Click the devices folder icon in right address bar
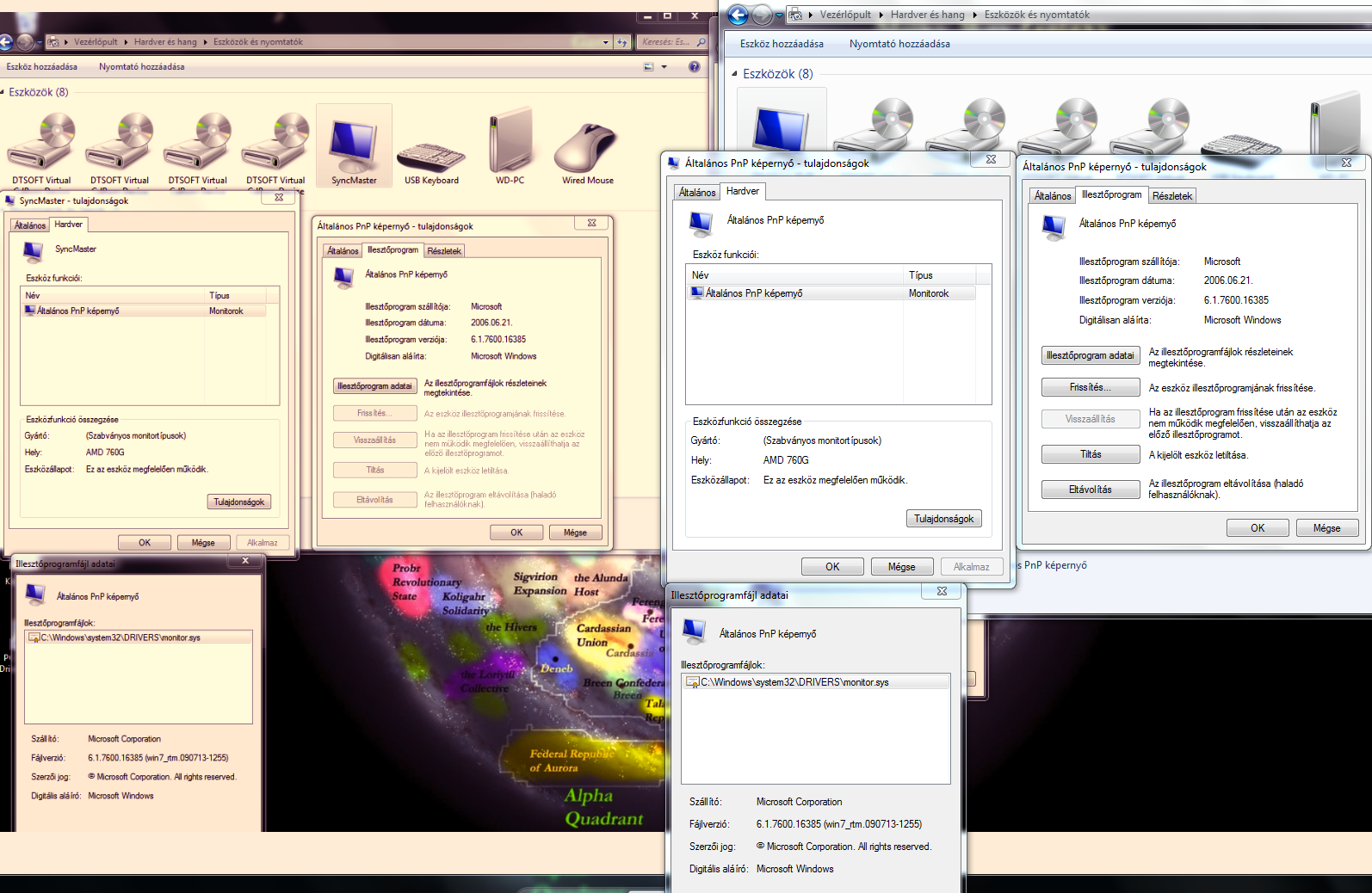This screenshot has width=1372, height=893. point(795,15)
